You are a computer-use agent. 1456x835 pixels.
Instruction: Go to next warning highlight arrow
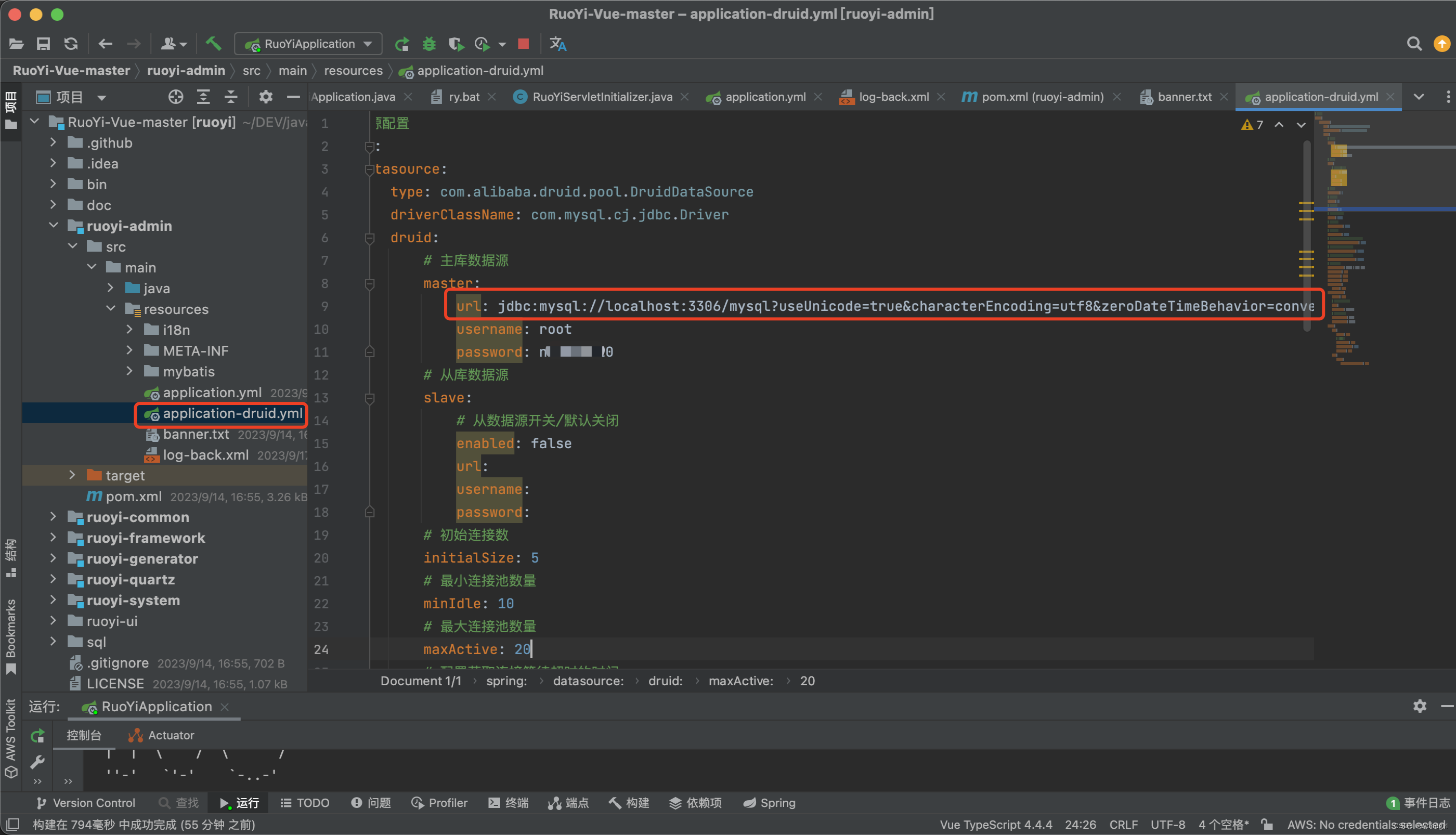pos(1301,124)
